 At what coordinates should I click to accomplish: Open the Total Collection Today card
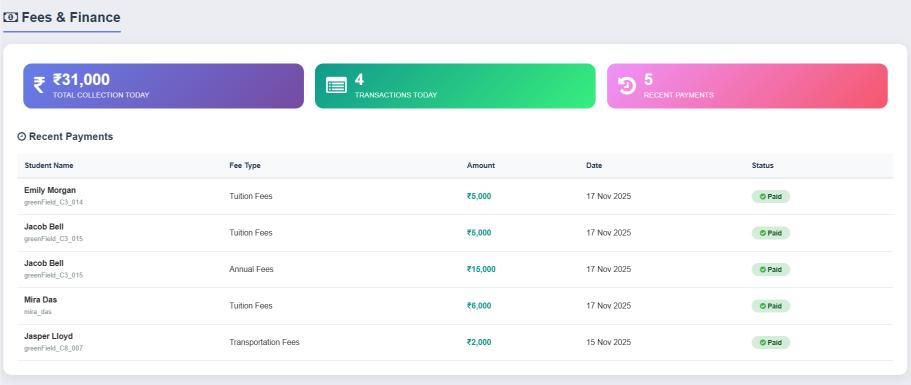[163, 86]
